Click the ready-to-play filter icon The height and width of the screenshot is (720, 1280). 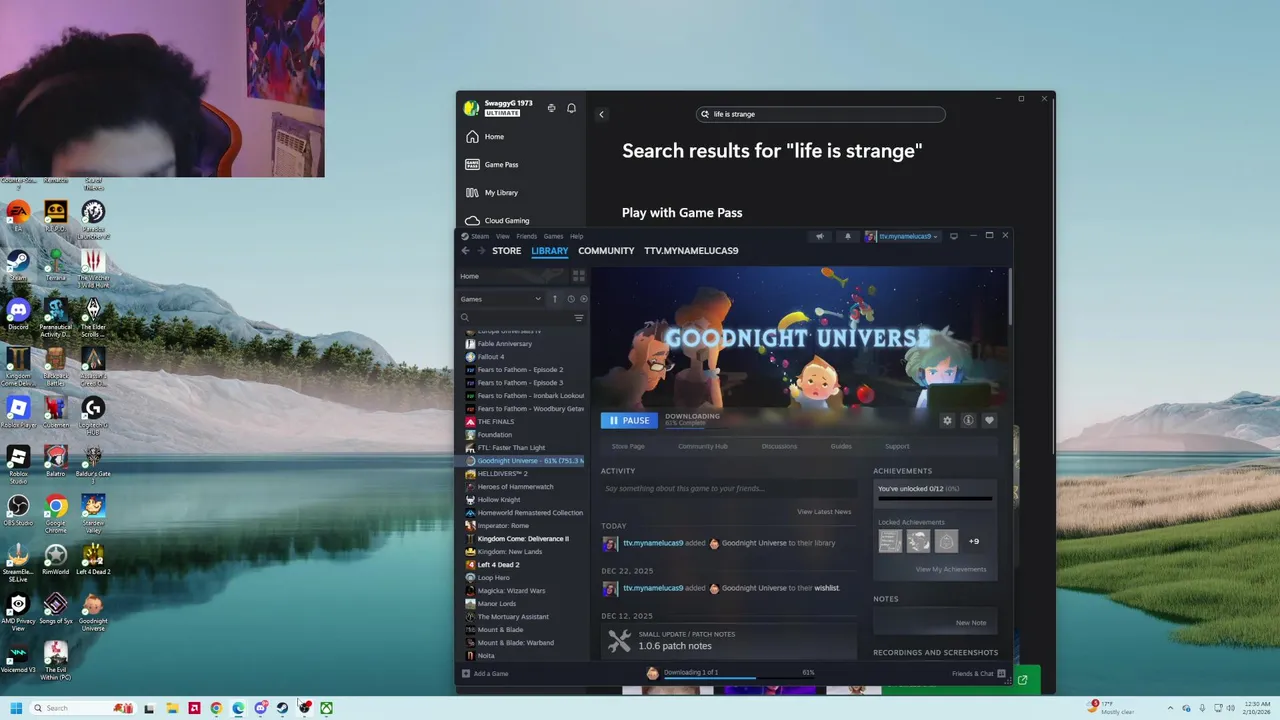click(x=584, y=299)
